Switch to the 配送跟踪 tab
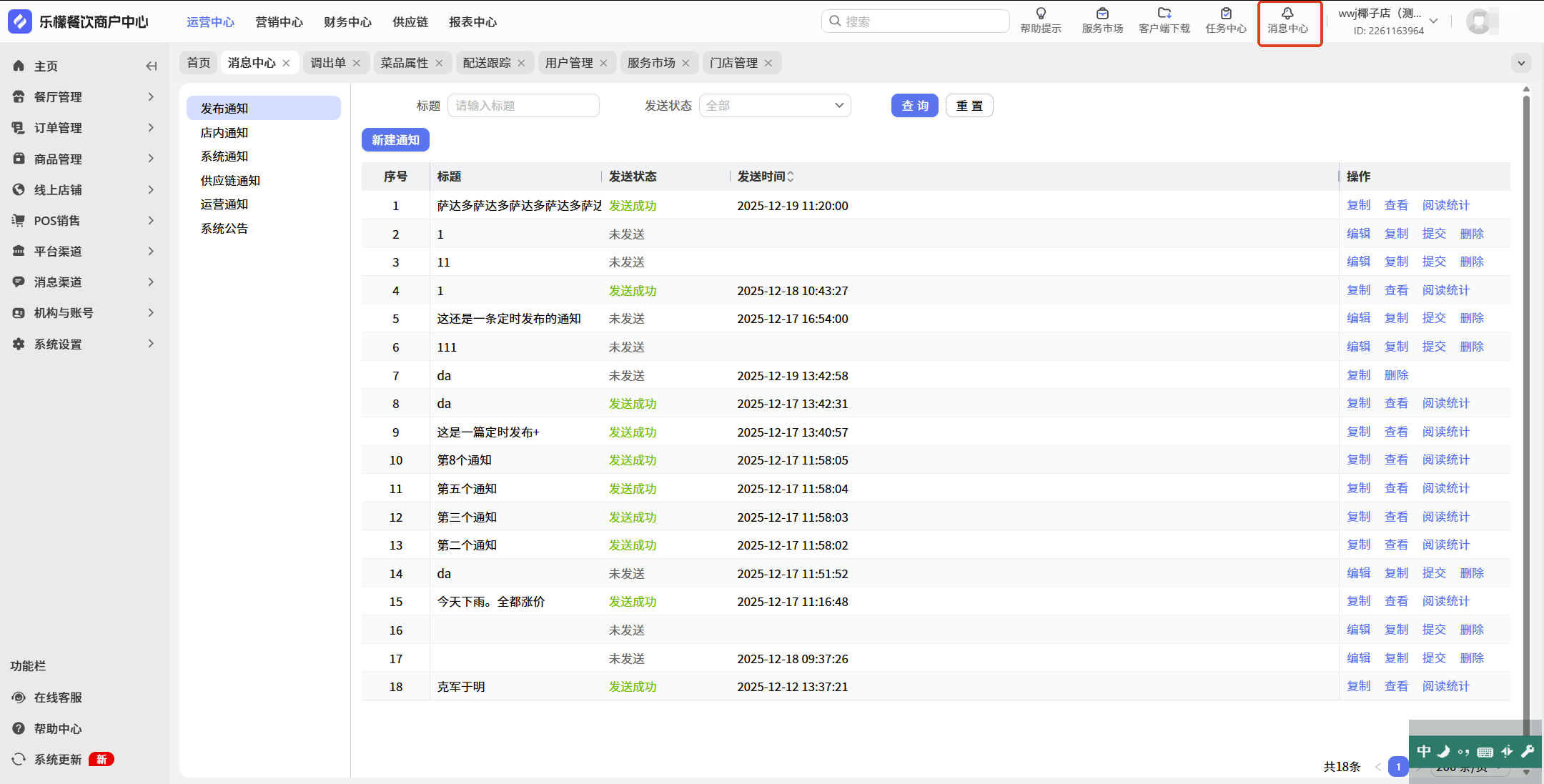Viewport: 1544px width, 784px height. [486, 63]
